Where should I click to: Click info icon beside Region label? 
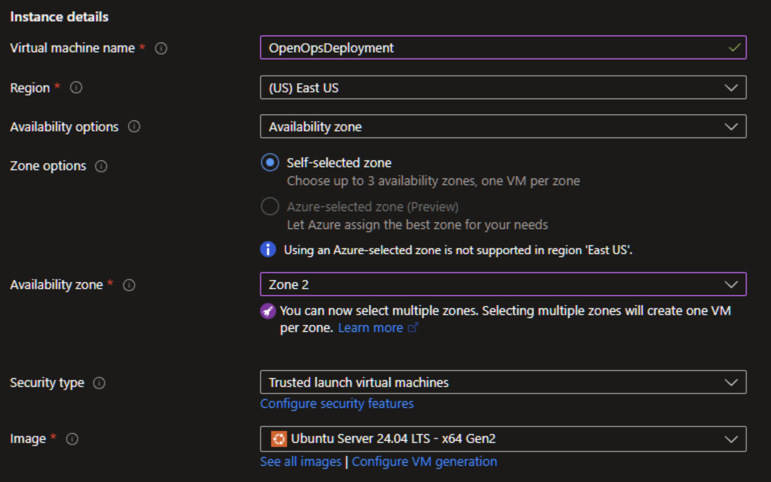tap(76, 88)
